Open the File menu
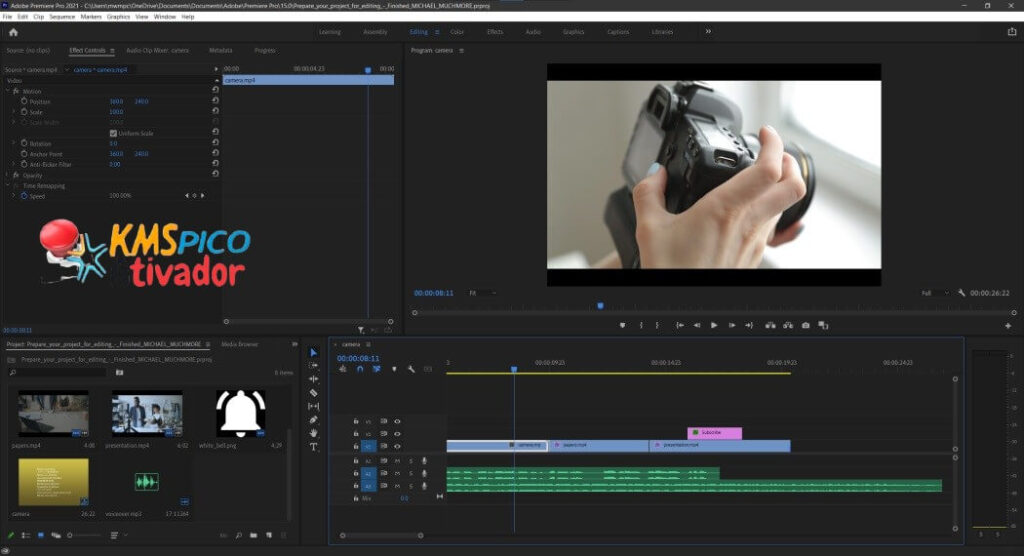 coord(7,17)
